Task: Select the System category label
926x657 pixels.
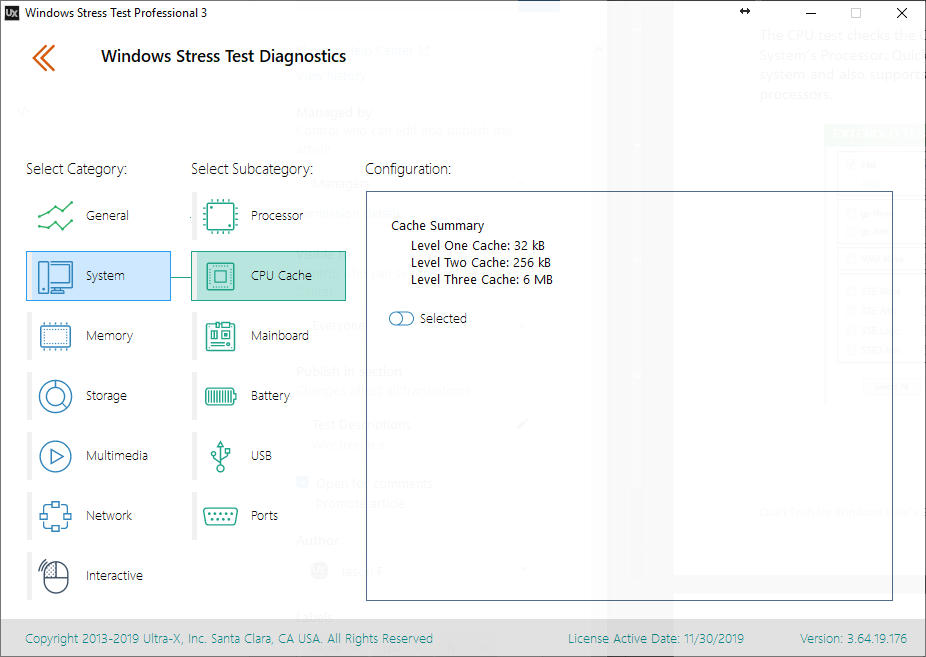Action: [x=105, y=276]
